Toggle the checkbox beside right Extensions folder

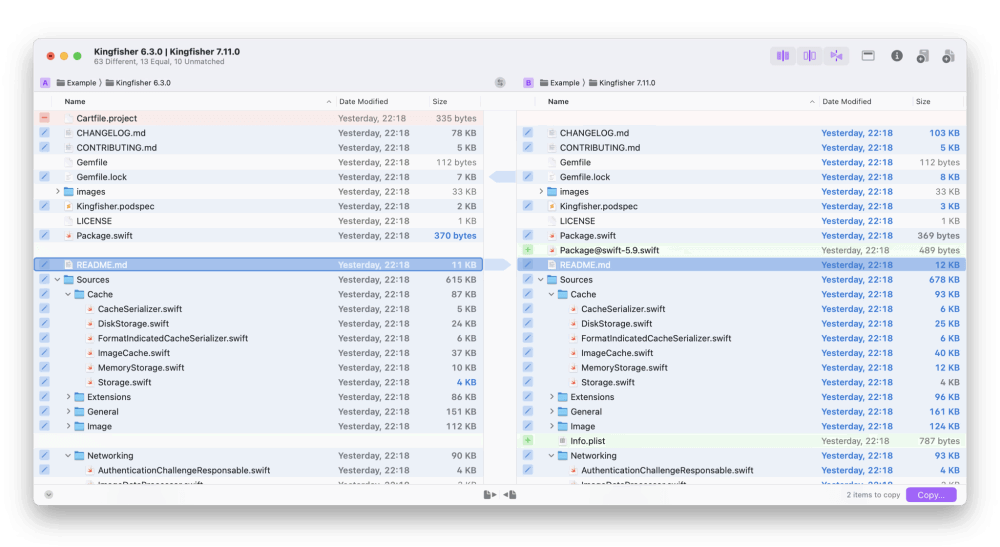tap(527, 397)
